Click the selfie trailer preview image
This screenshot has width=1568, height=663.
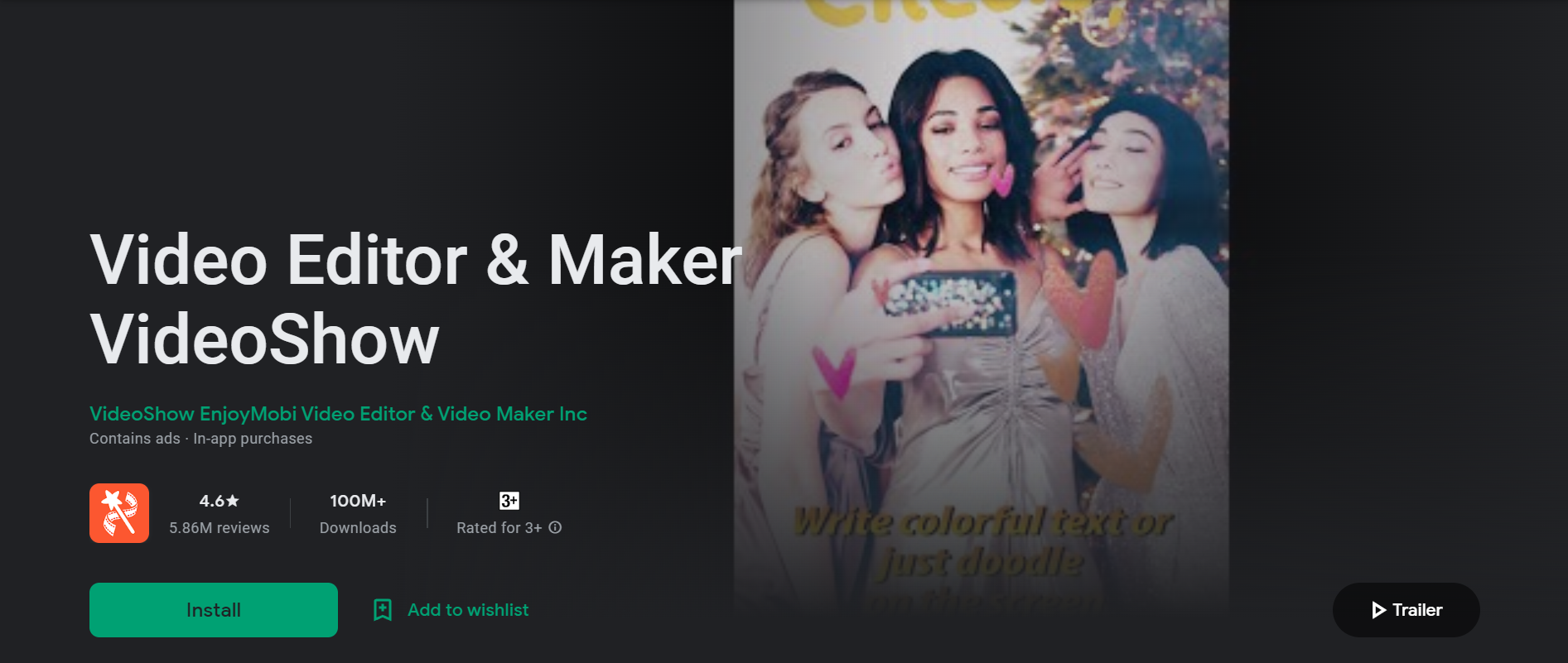point(982,306)
